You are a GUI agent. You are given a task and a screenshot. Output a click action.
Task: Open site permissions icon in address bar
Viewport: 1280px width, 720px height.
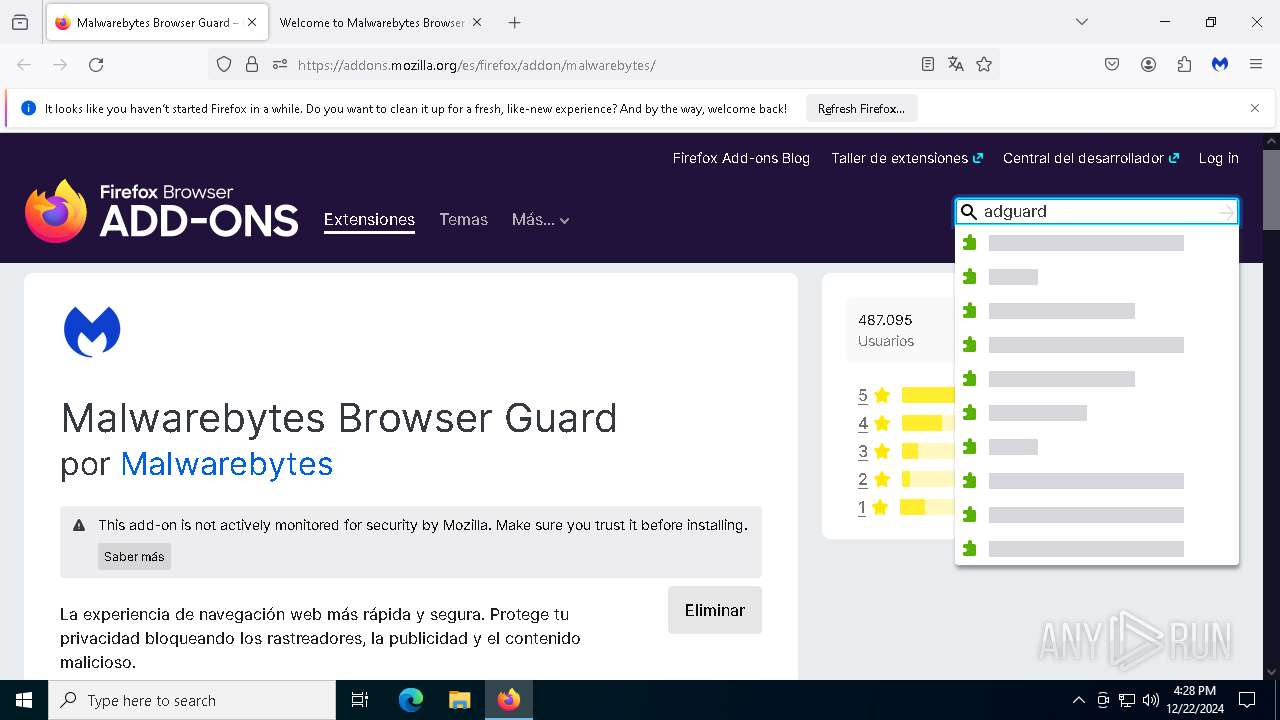[x=280, y=65]
